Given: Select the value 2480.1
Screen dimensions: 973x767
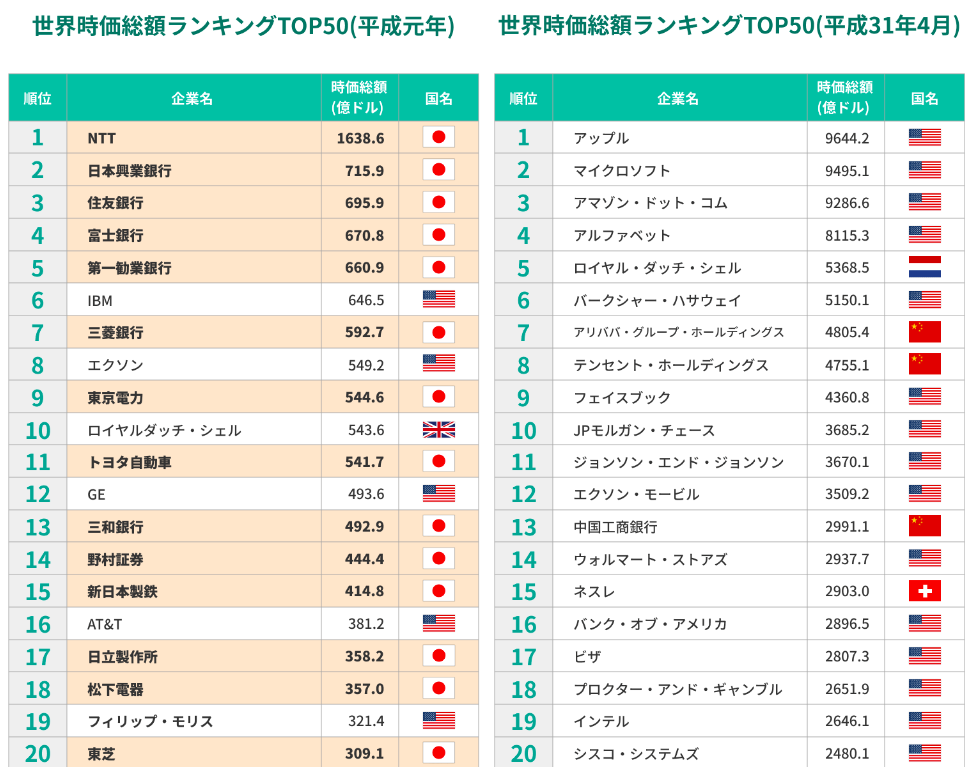Looking at the screenshot, I should pos(847,753).
